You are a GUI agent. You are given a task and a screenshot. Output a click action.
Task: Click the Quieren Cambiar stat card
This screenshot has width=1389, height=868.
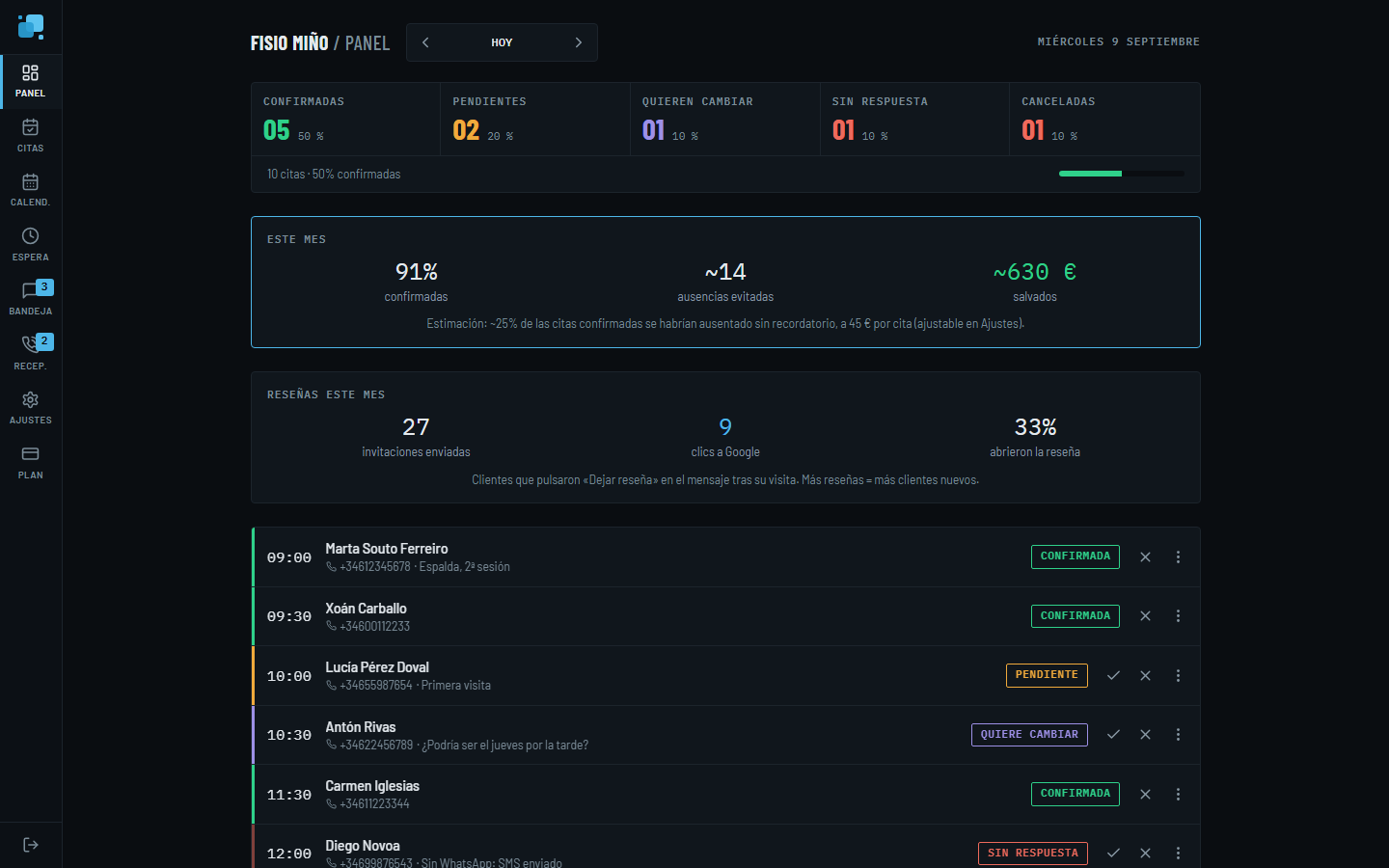725,120
